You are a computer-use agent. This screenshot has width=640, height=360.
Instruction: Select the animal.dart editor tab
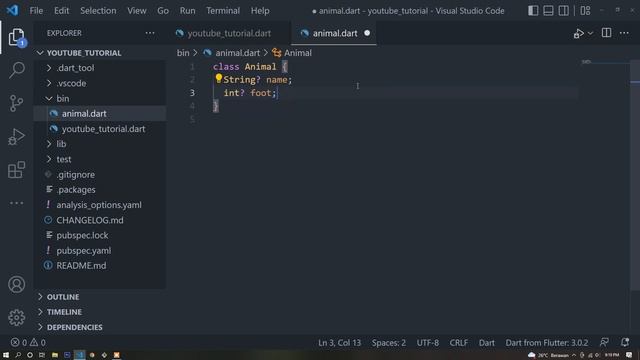(x=334, y=33)
